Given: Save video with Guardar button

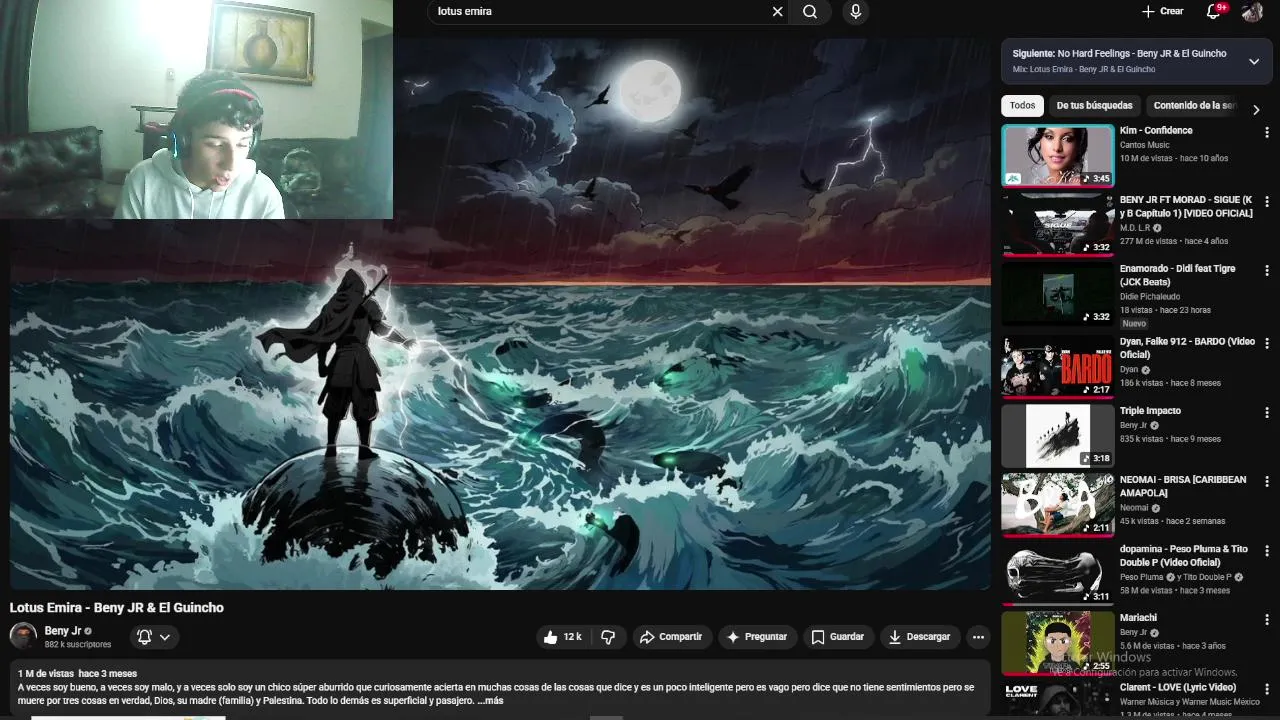Looking at the screenshot, I should 838,637.
